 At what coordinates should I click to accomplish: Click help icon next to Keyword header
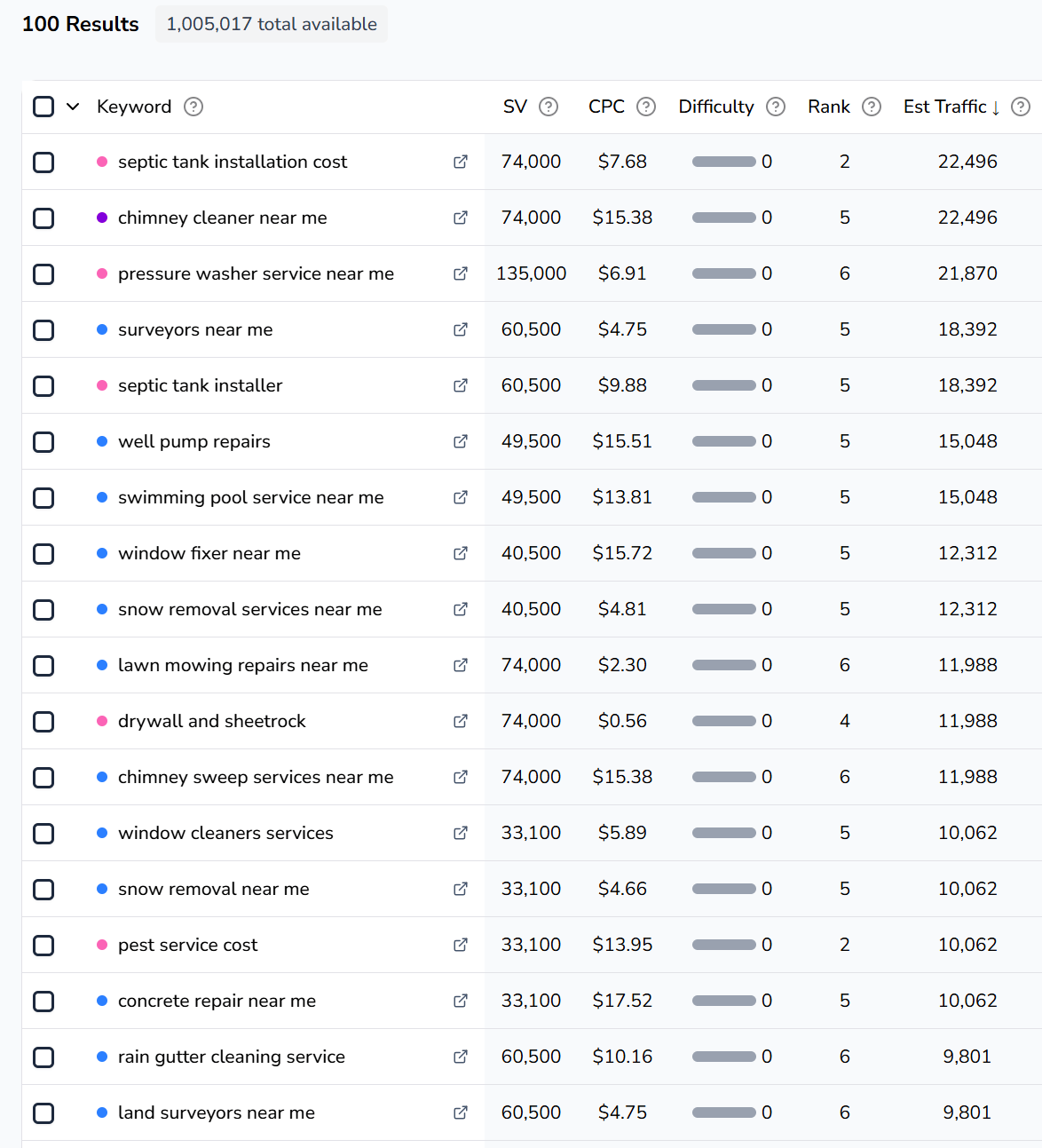pyautogui.click(x=193, y=107)
